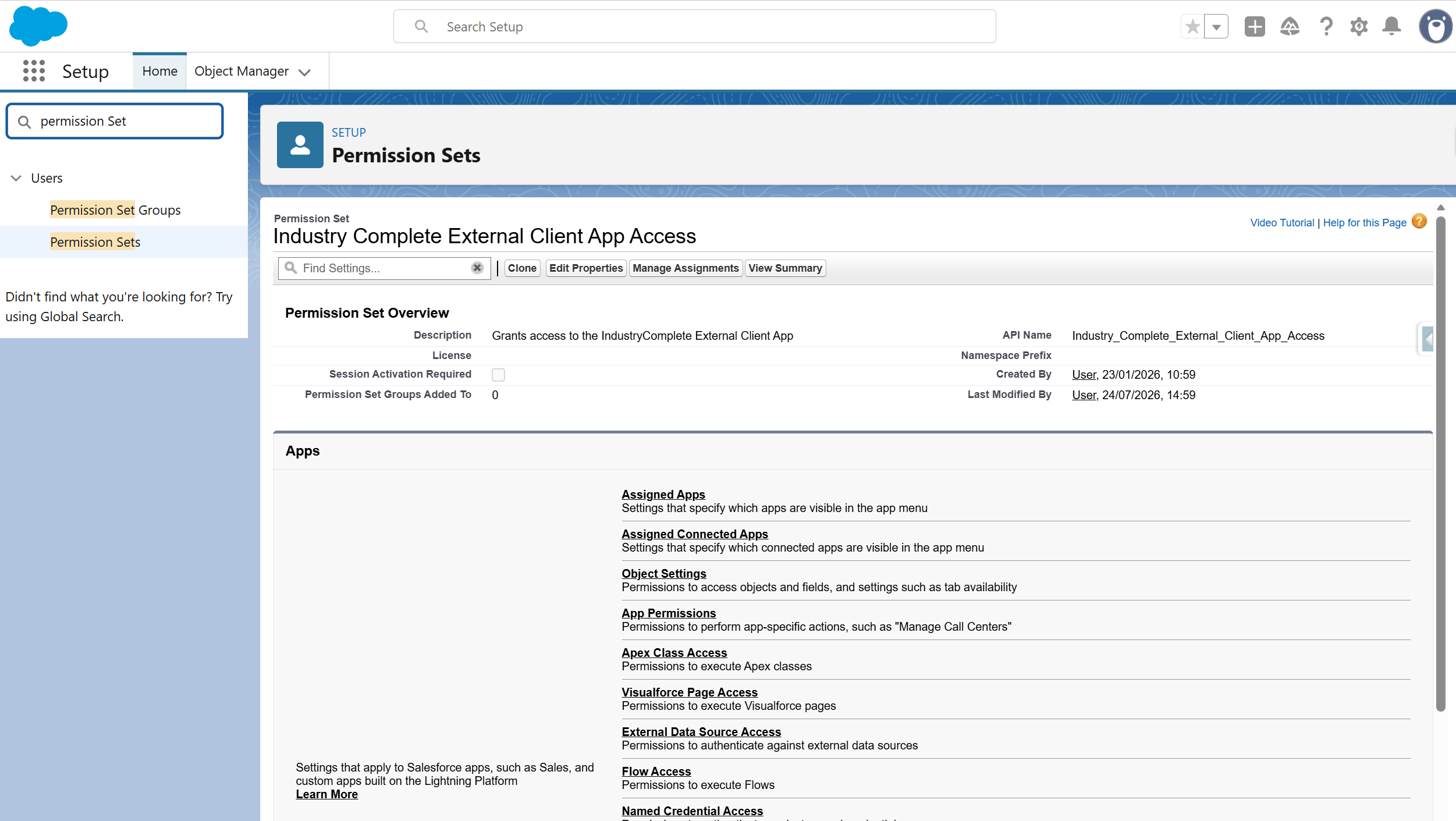Open App Permissions link
The width and height of the screenshot is (1456, 821).
(669, 613)
